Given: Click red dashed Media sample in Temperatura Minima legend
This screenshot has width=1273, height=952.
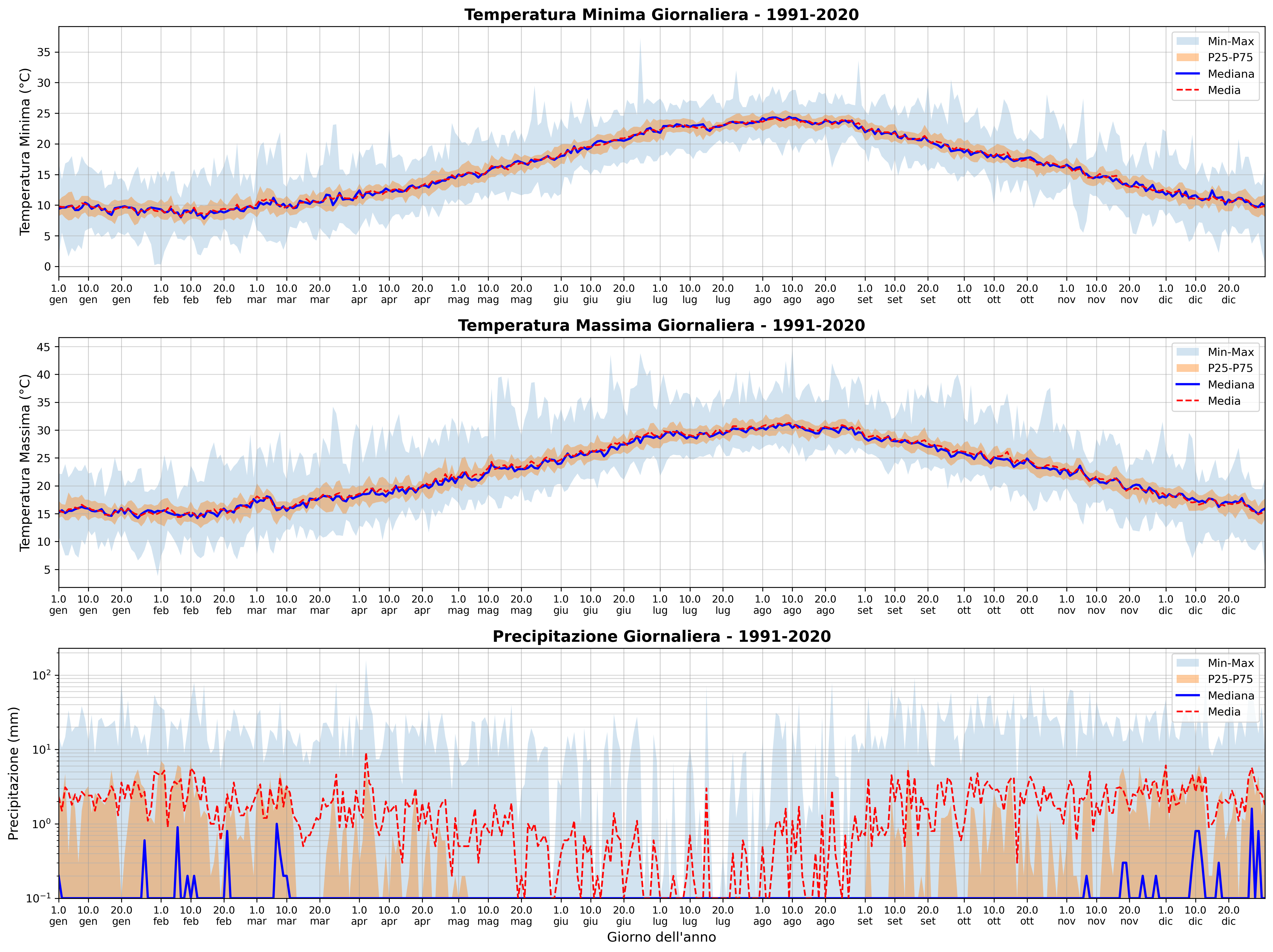Looking at the screenshot, I should click(1188, 90).
